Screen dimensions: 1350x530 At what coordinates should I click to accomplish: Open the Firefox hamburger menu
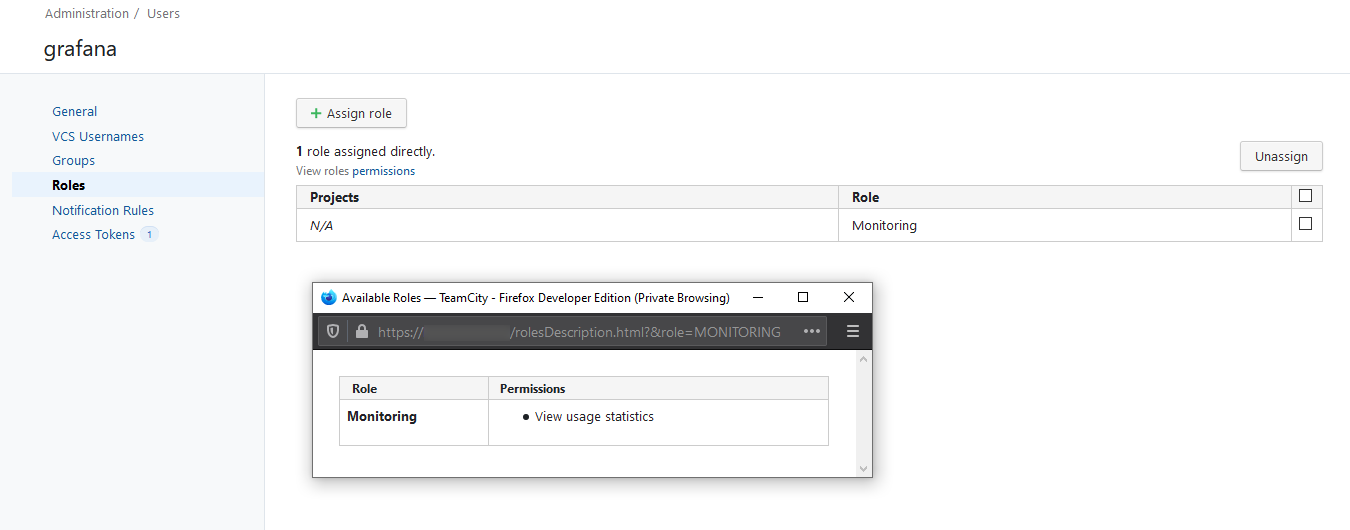point(853,332)
